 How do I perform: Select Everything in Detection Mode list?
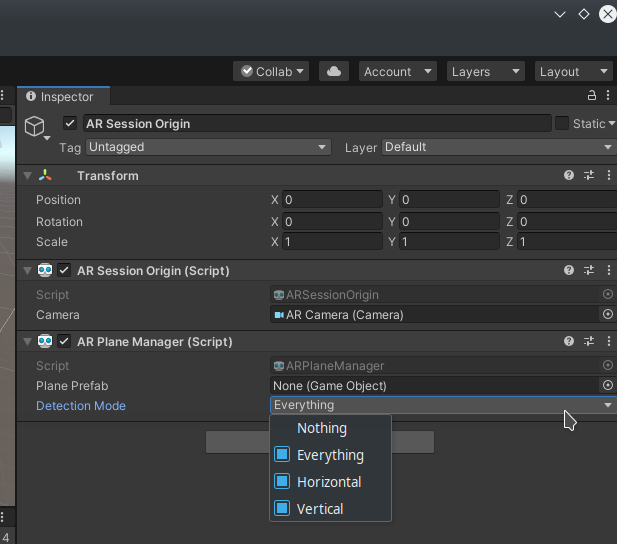[331, 455]
